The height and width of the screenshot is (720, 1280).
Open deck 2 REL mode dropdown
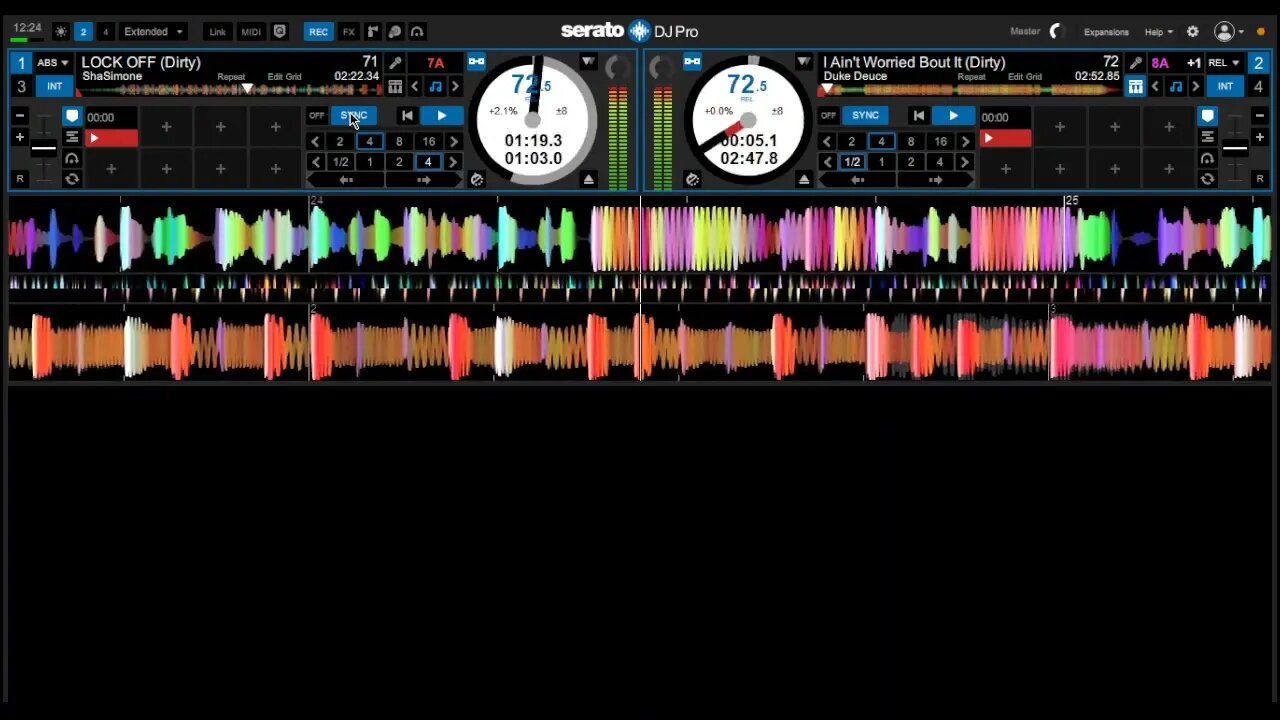tap(1224, 63)
